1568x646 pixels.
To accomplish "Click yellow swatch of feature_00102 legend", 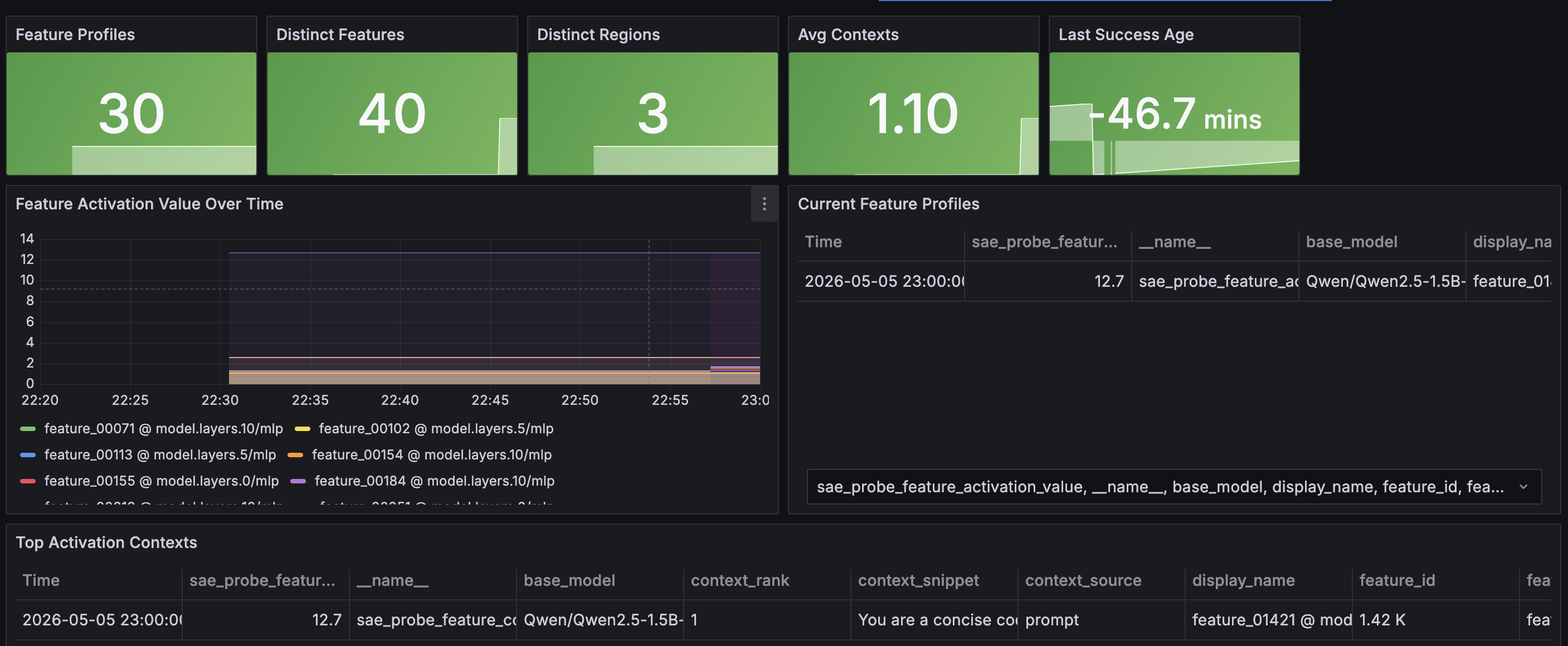I will (303, 429).
